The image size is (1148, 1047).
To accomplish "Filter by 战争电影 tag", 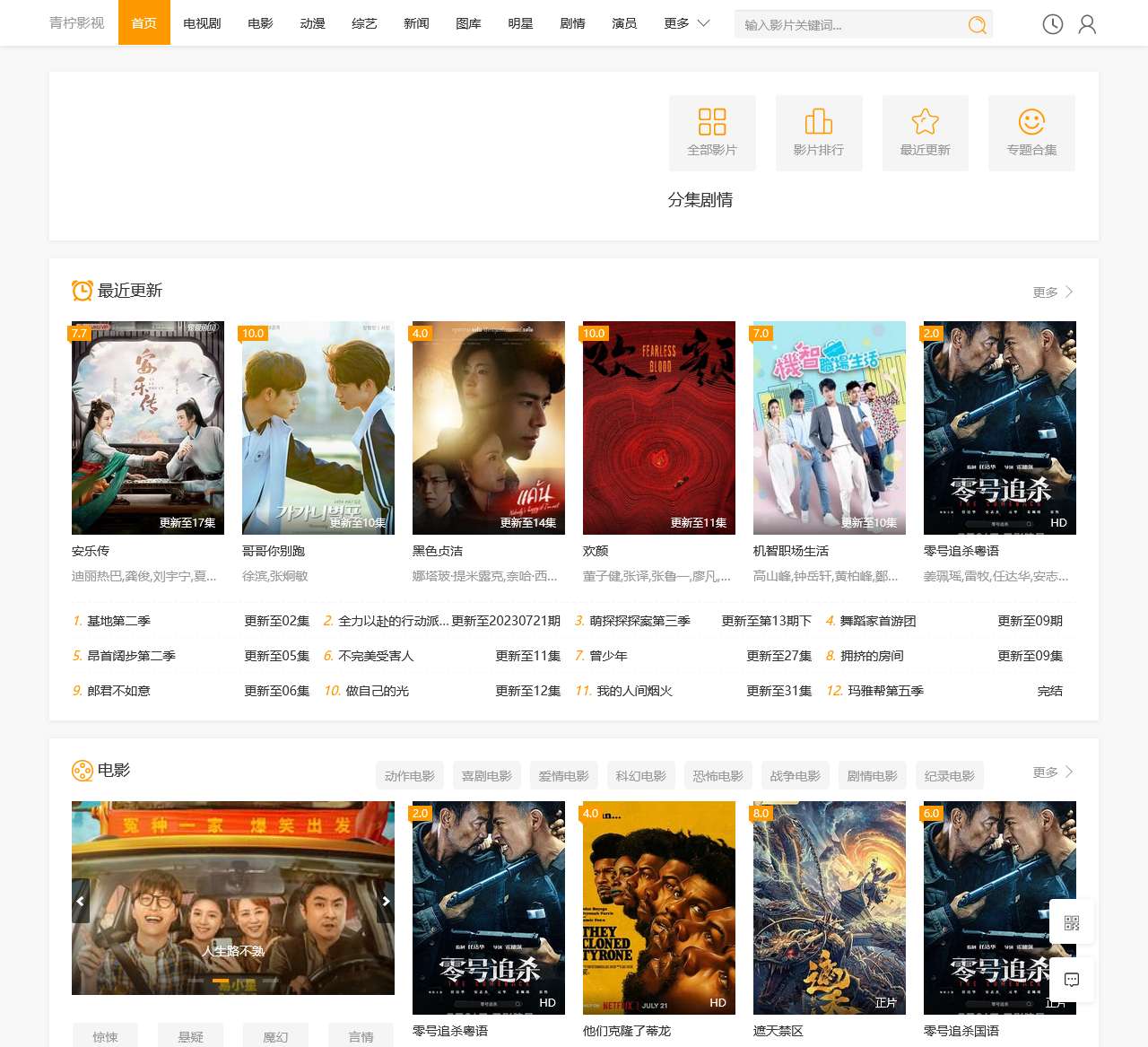I will [796, 776].
